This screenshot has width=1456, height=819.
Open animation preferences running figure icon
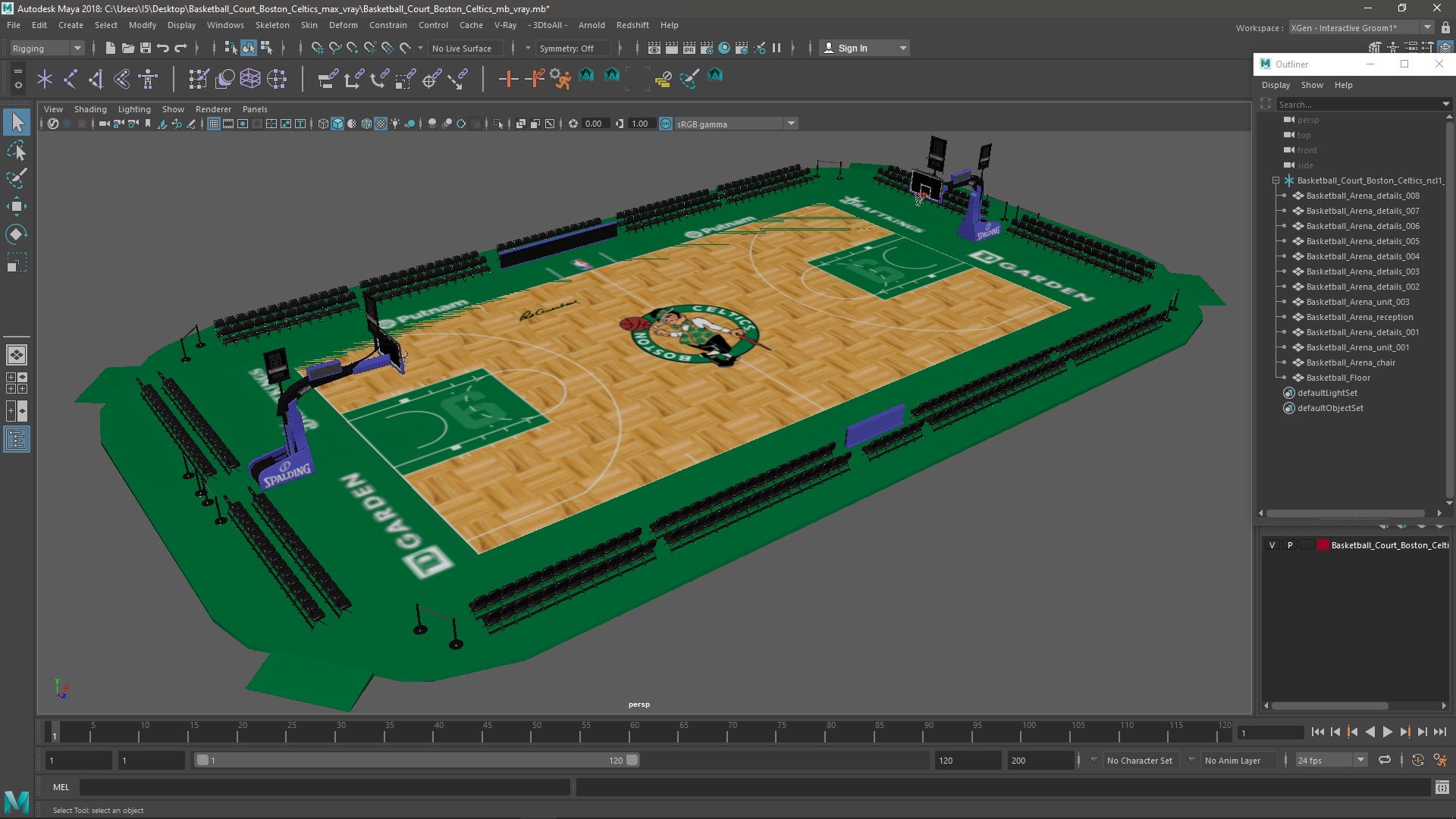coord(1440,760)
